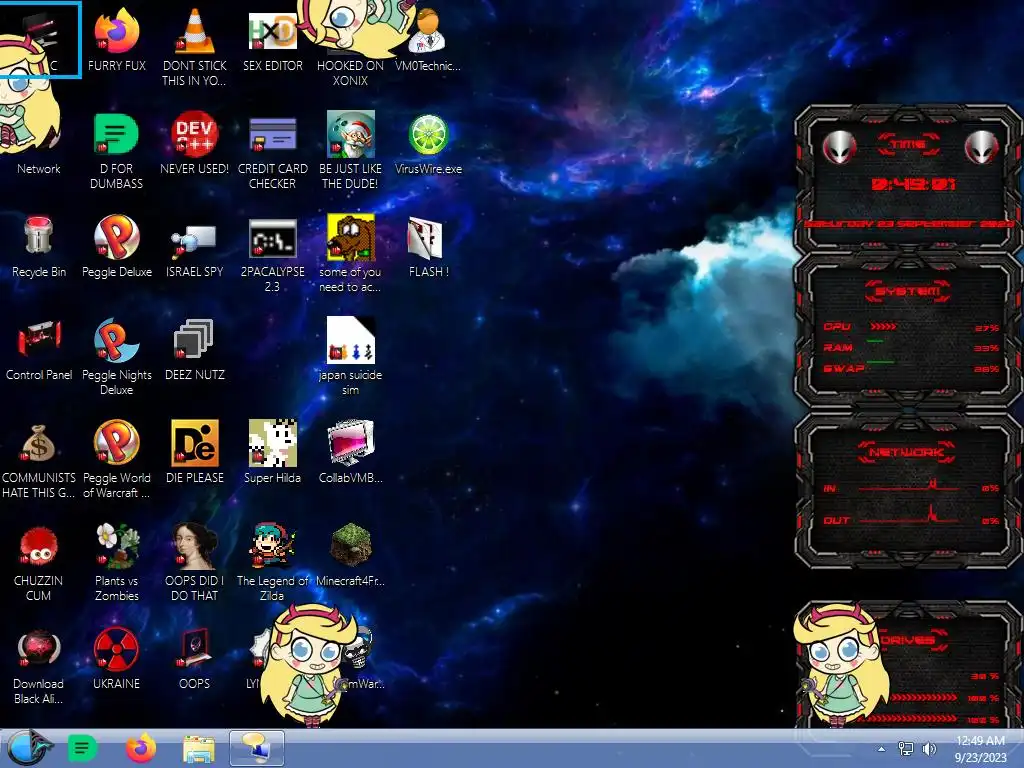1024x768 pixels.
Task: Open the network tray icon
Action: coord(906,749)
